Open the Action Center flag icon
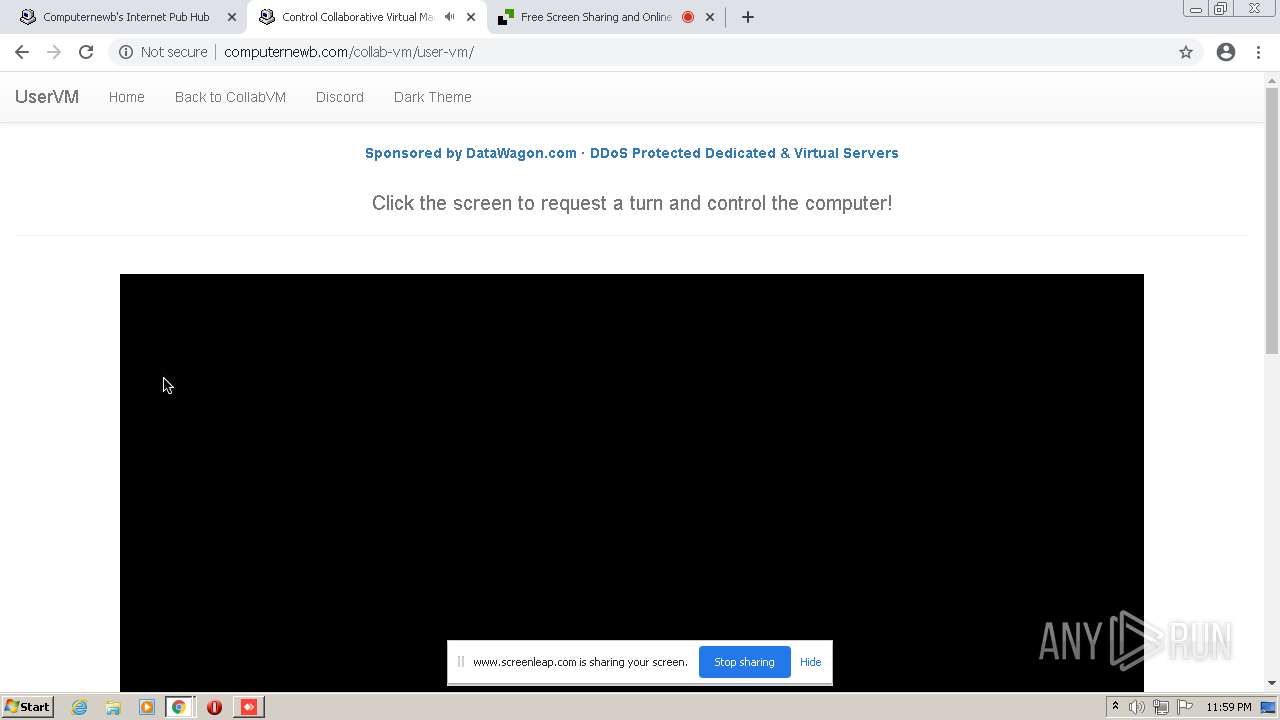 coord(1185,707)
